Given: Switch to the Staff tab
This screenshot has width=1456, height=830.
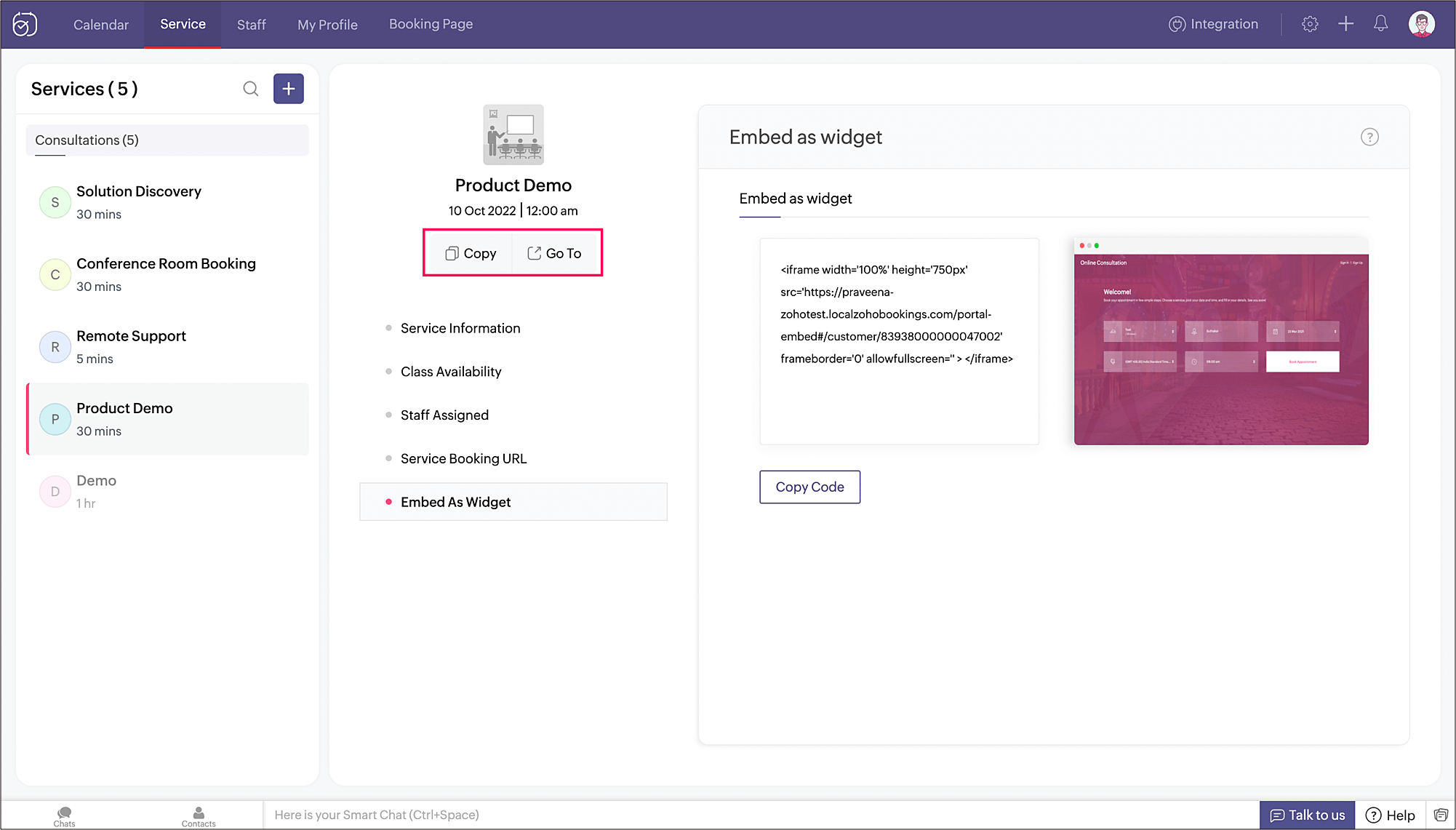Looking at the screenshot, I should 252,24.
